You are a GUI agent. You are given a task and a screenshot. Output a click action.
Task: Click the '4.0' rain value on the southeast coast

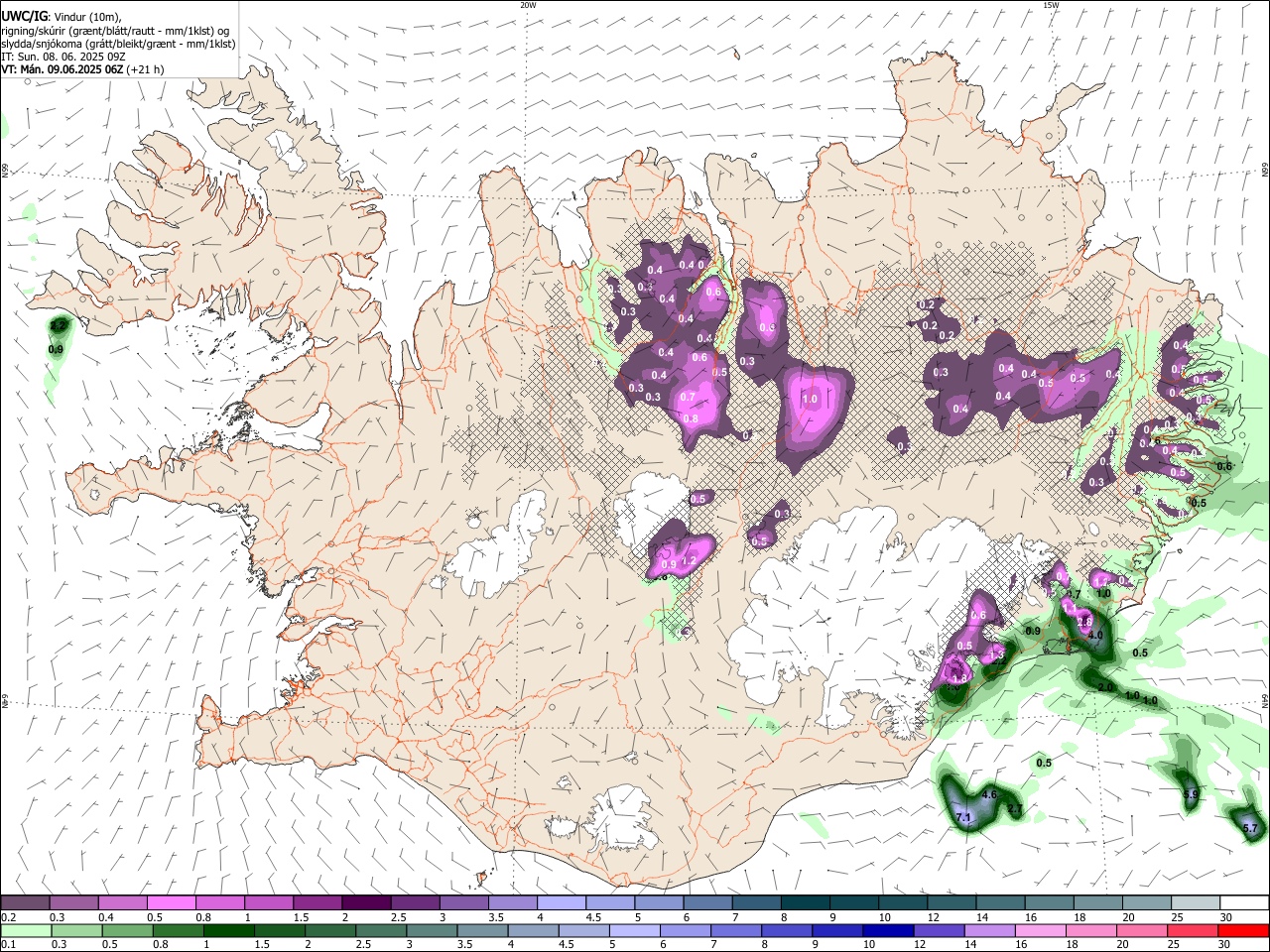click(1096, 635)
